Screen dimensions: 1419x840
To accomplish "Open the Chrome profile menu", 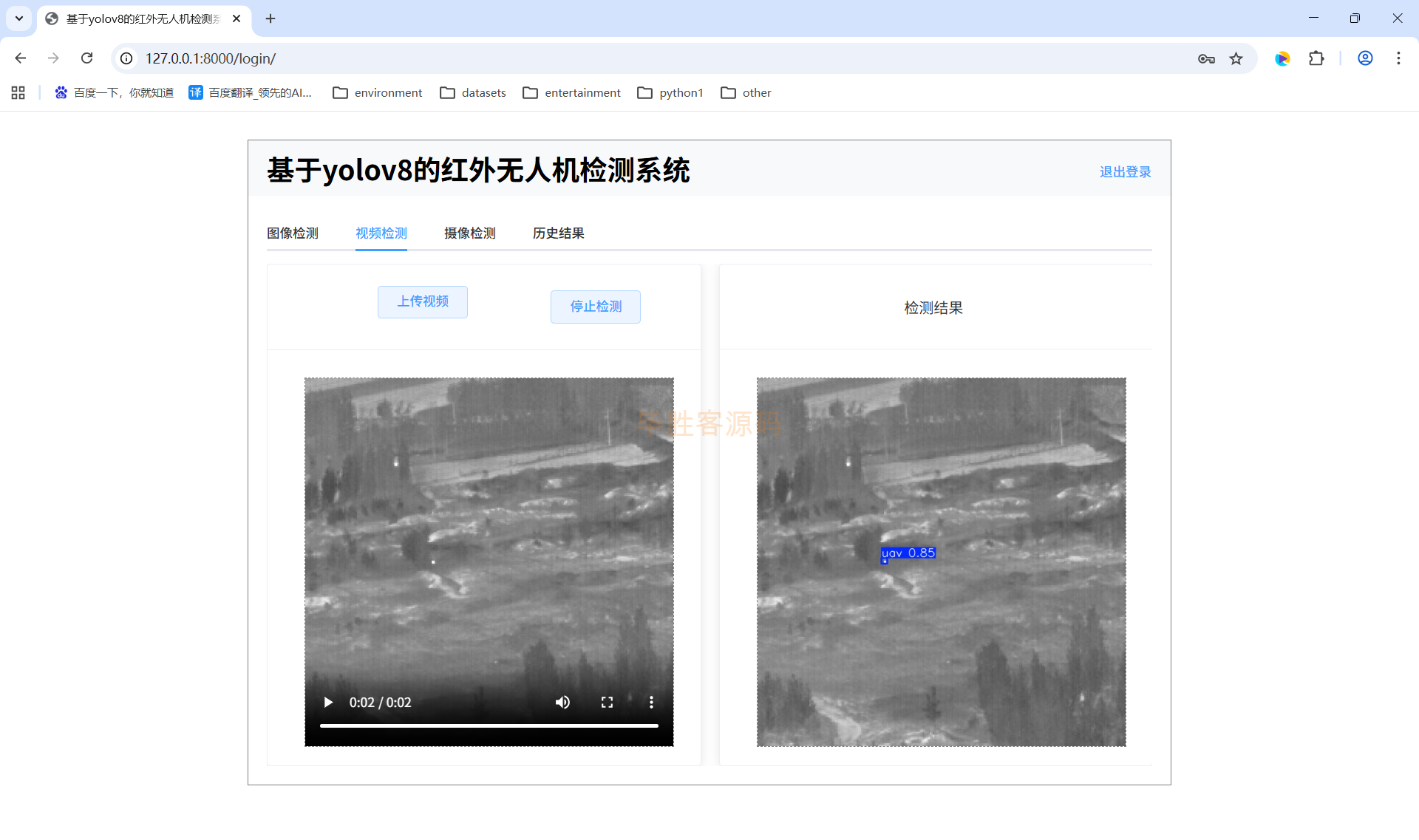I will [1365, 58].
